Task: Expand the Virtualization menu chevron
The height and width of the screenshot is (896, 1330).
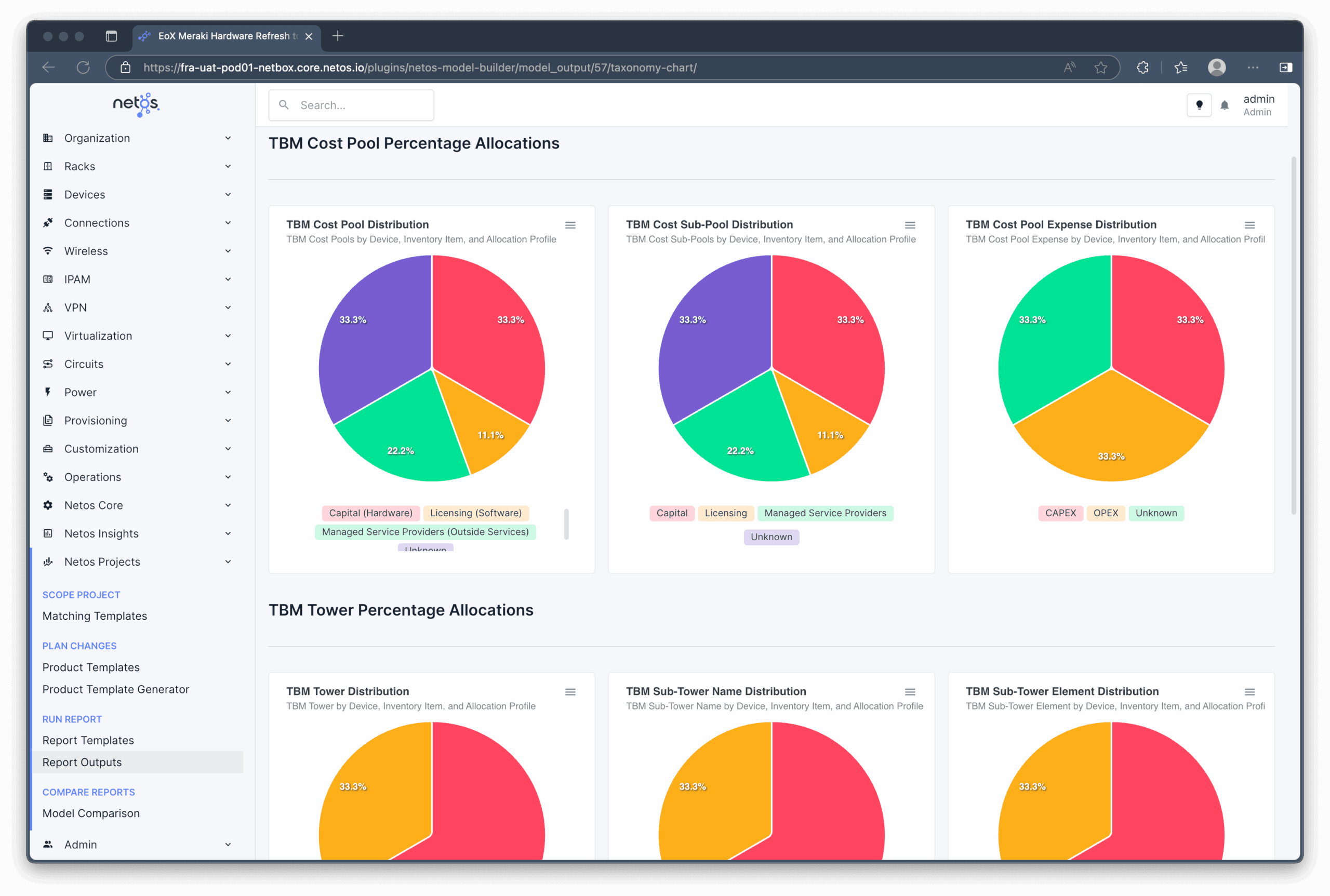Action: point(228,336)
